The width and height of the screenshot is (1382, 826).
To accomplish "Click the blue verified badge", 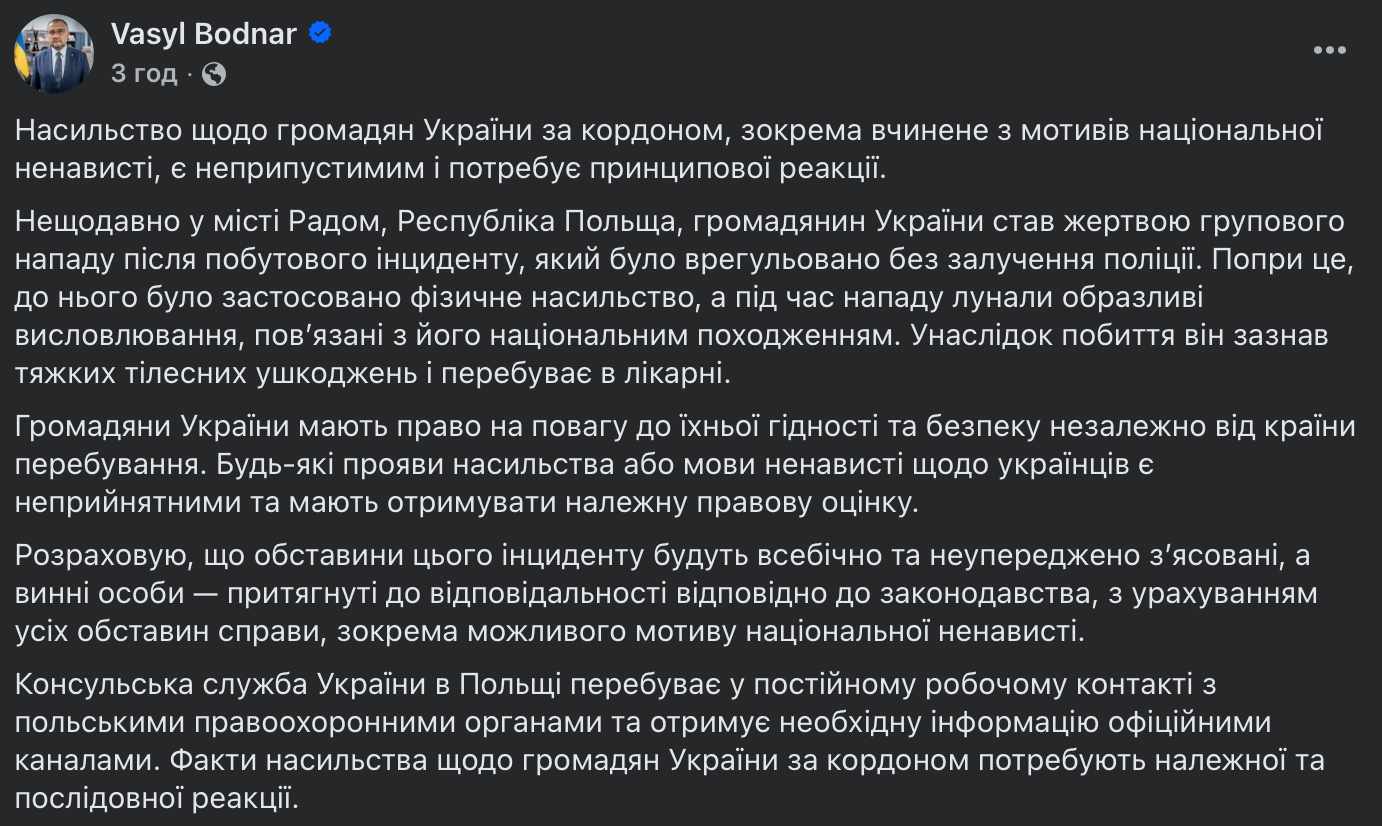I will click(320, 34).
